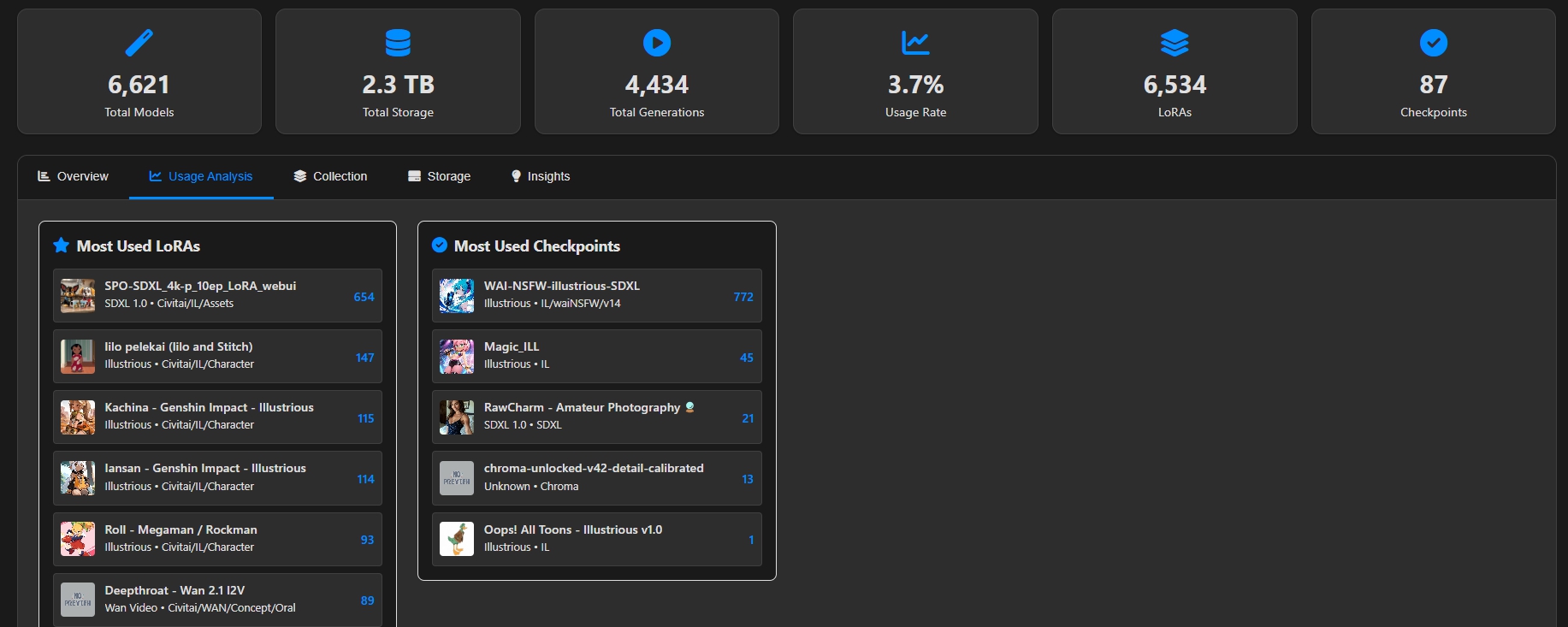Select chroma-unlocked-v42-detail-calibrated title
Viewport: 1568px width, 627px height.
coord(594,468)
